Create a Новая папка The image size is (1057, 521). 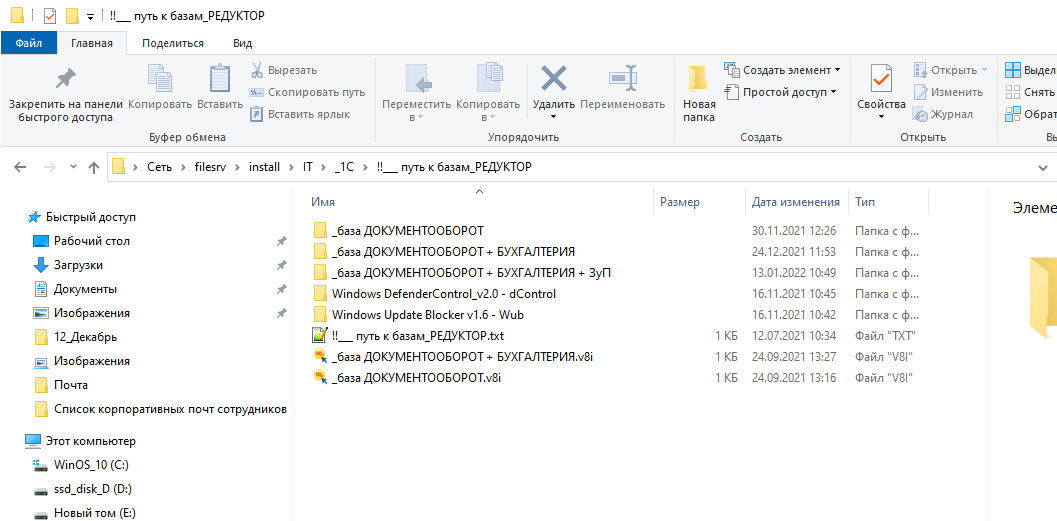(699, 93)
